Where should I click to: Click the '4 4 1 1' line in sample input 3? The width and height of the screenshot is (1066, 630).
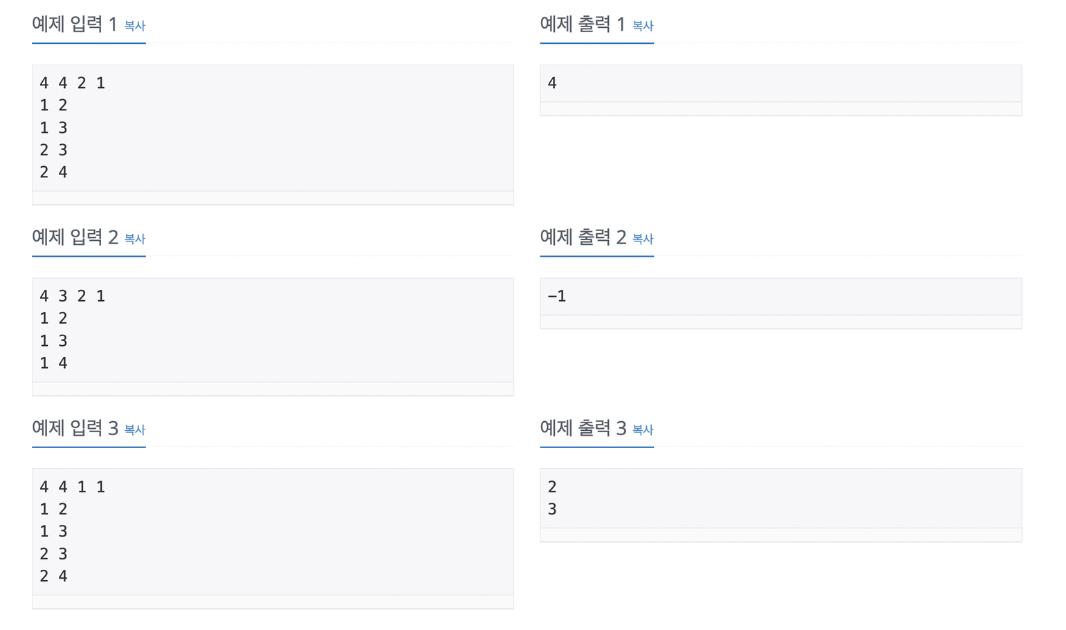click(72, 487)
